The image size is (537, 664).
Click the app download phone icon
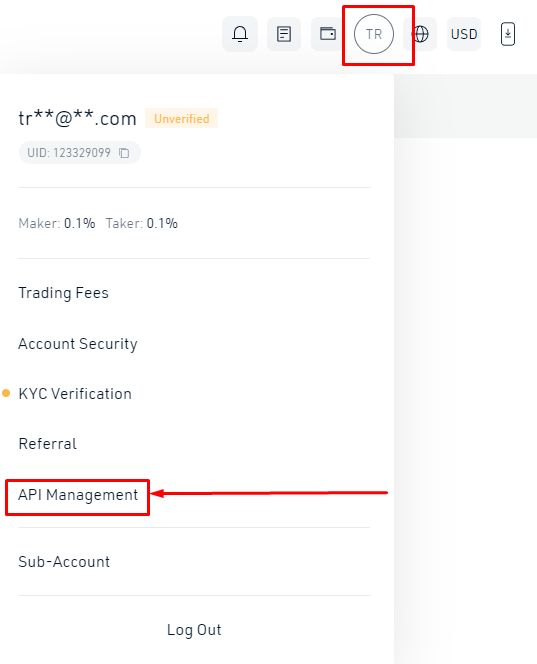(x=508, y=34)
